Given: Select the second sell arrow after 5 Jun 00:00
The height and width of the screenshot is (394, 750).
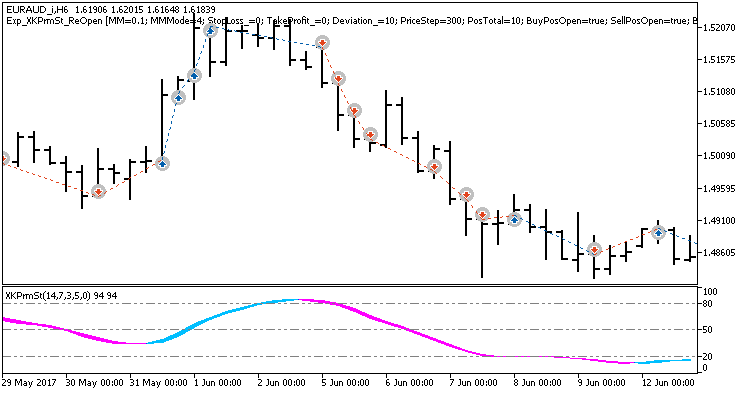Looking at the screenshot, I should click(338, 78).
